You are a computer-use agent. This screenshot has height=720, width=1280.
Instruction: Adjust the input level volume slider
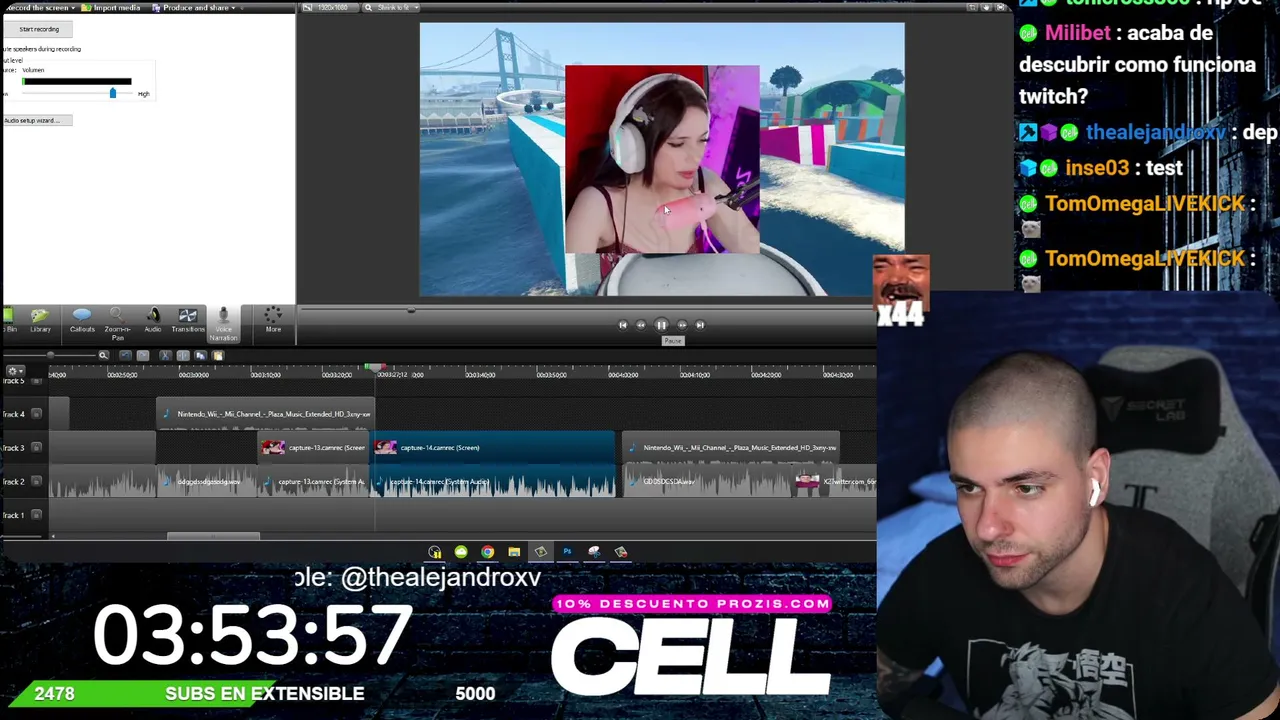tap(112, 93)
